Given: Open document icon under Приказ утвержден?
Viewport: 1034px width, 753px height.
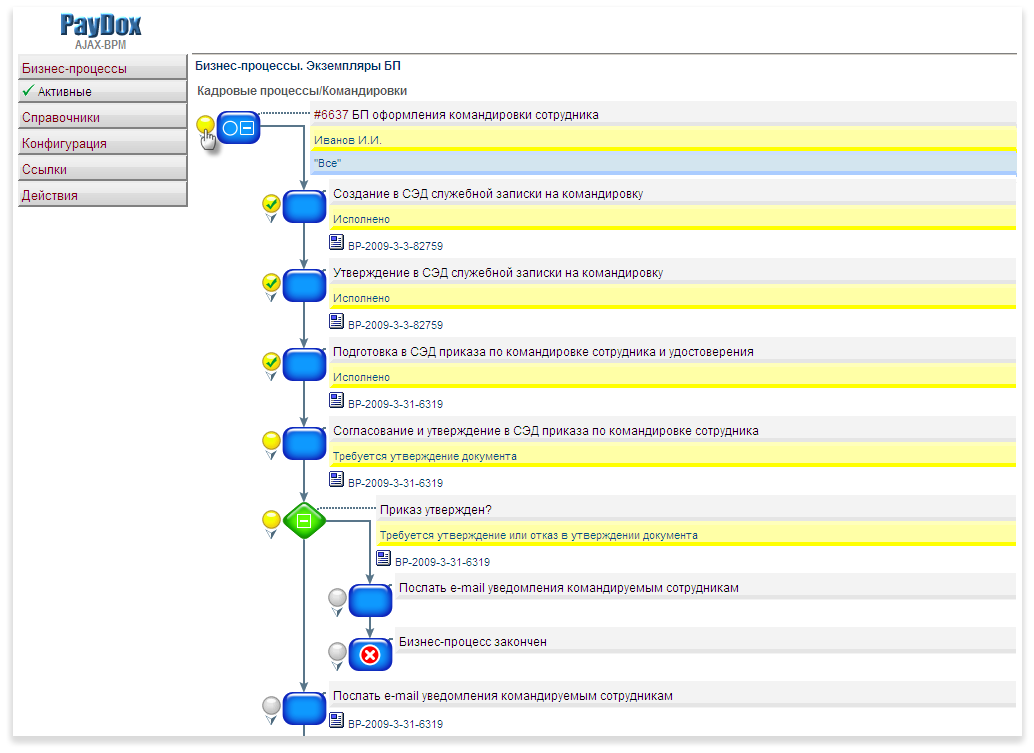Looking at the screenshot, I should pyautogui.click(x=383, y=558).
